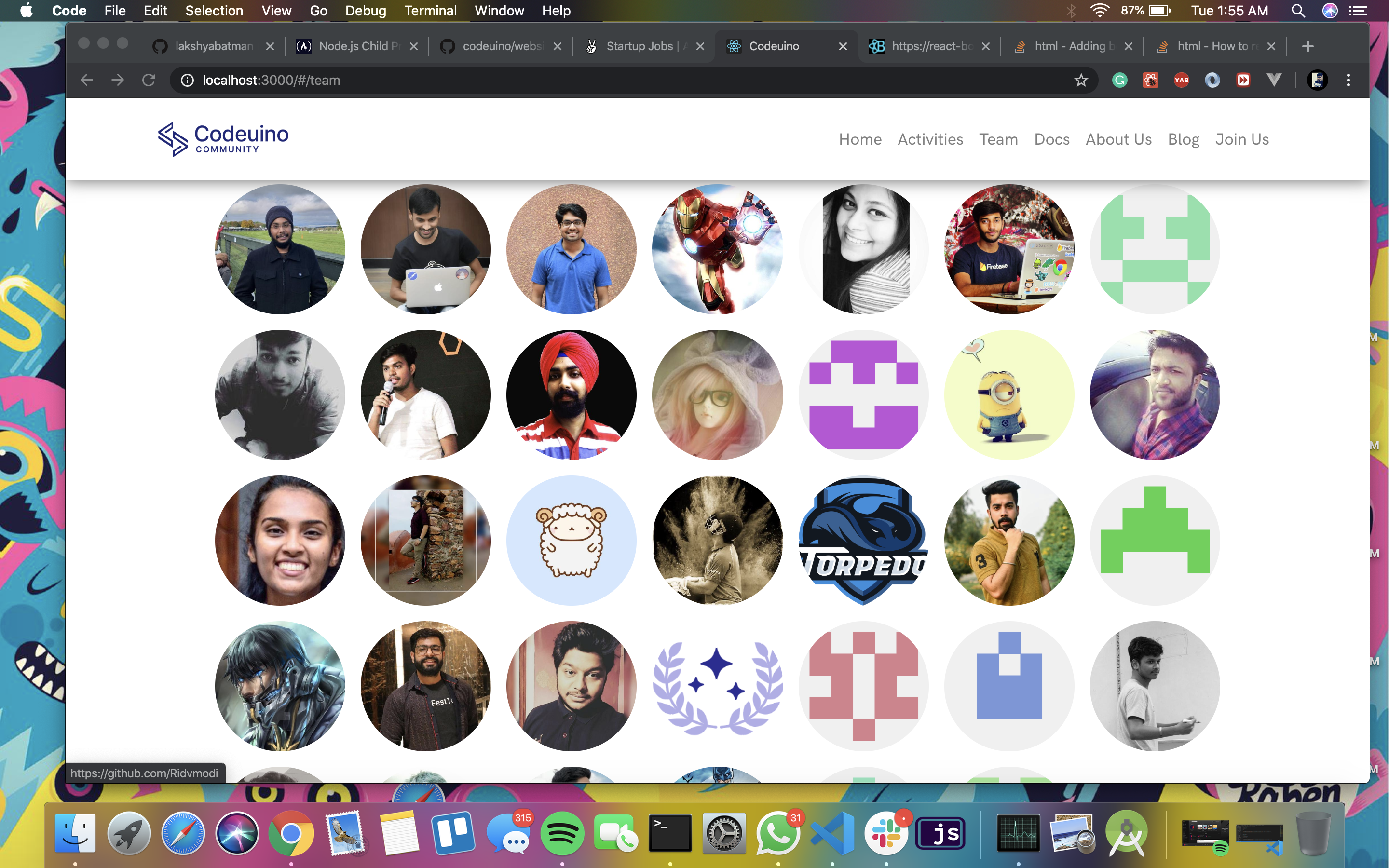Click the Torpedo logo team avatar
This screenshot has width=1389, height=868.
[x=863, y=540]
